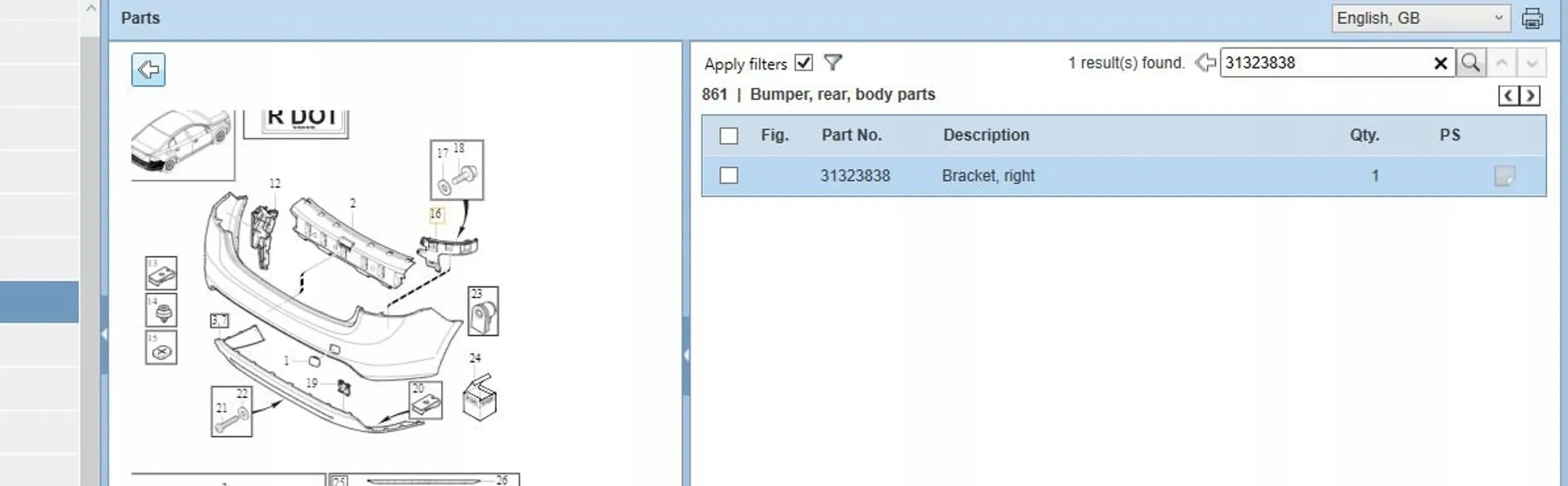
Task: Click the Qty. value 1 in the Bracket row
Action: coord(1375,176)
